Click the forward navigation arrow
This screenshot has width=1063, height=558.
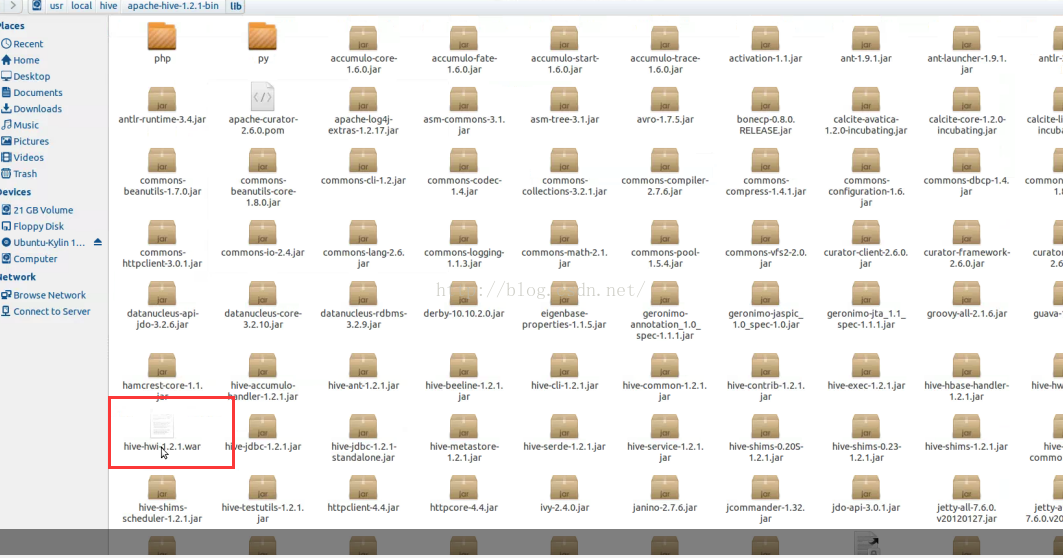13,5
